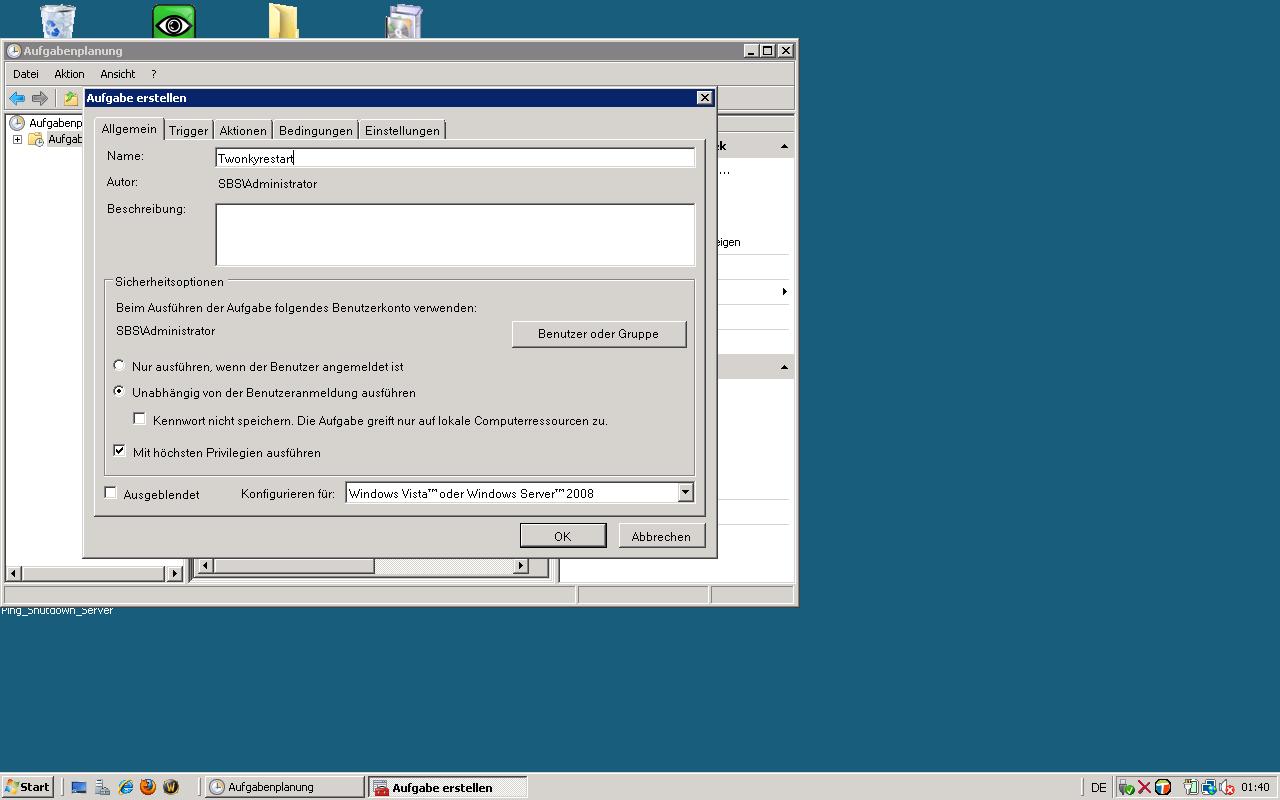The width and height of the screenshot is (1280, 800).
Task: Switch to the Trigger tab
Action: pos(188,130)
